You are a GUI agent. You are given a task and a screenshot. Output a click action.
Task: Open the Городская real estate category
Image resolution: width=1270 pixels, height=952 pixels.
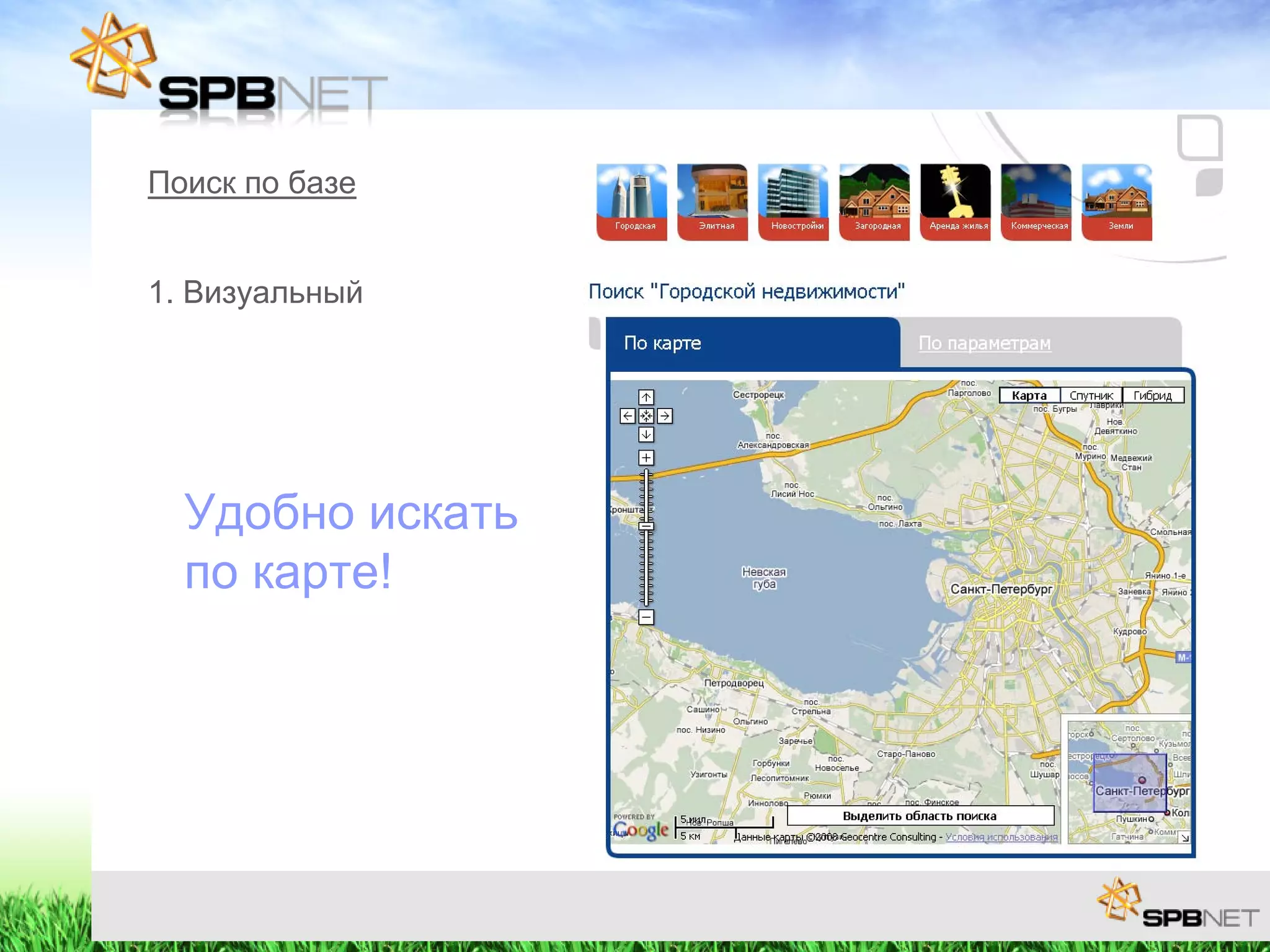tap(632, 202)
